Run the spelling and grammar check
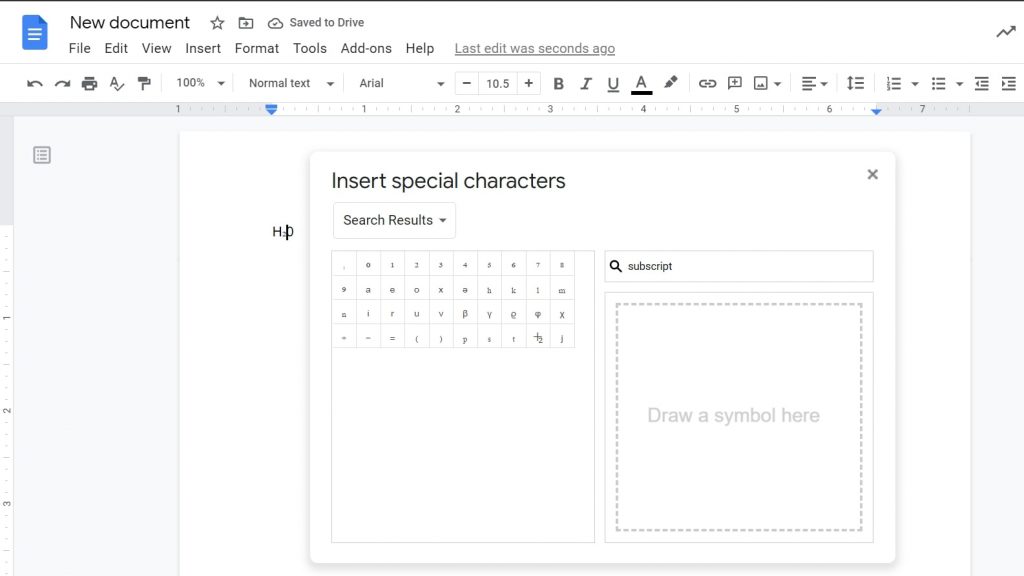 click(117, 83)
